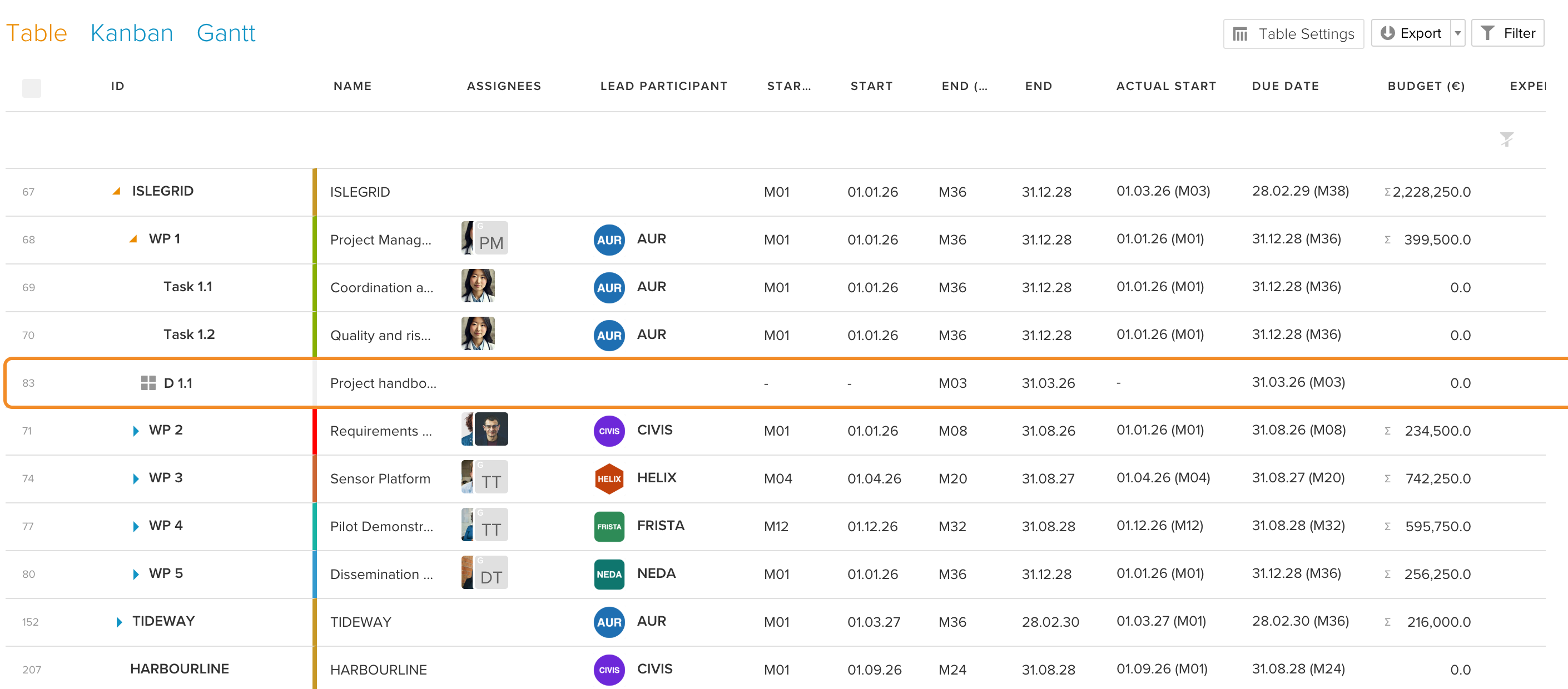Click the BUDGET (€) column header

pos(1426,86)
